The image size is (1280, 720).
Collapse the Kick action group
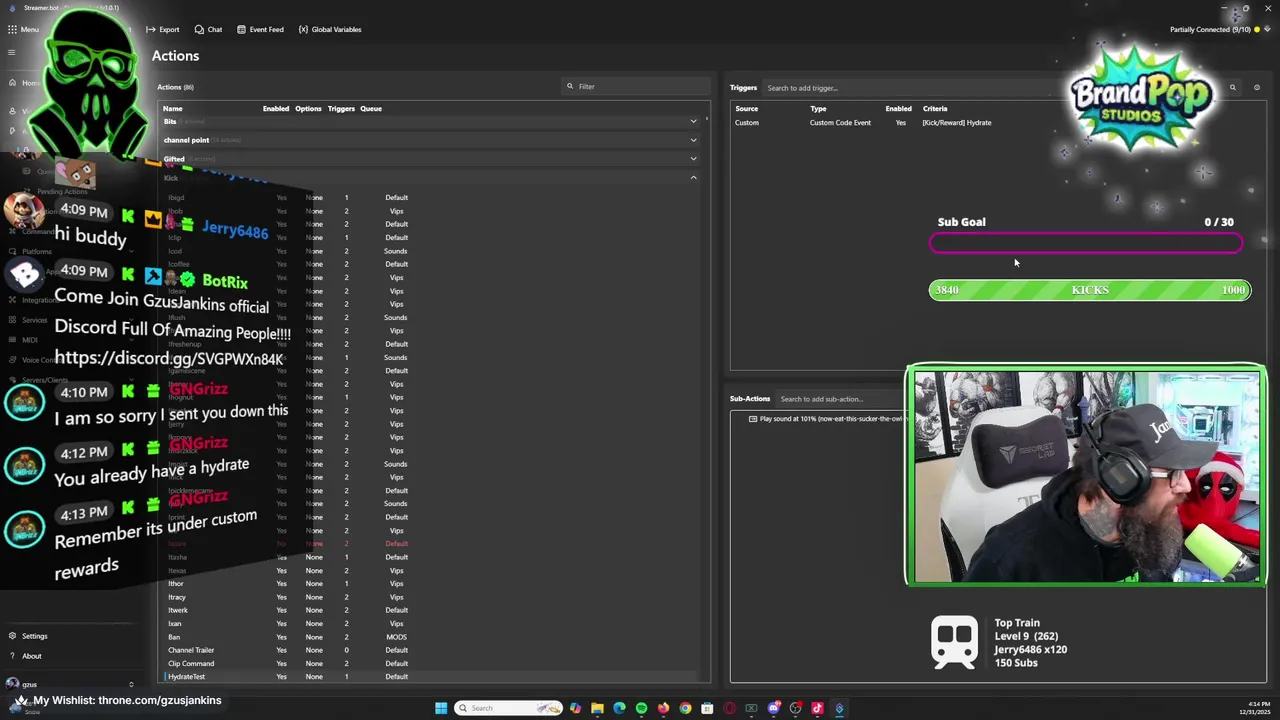(693, 177)
